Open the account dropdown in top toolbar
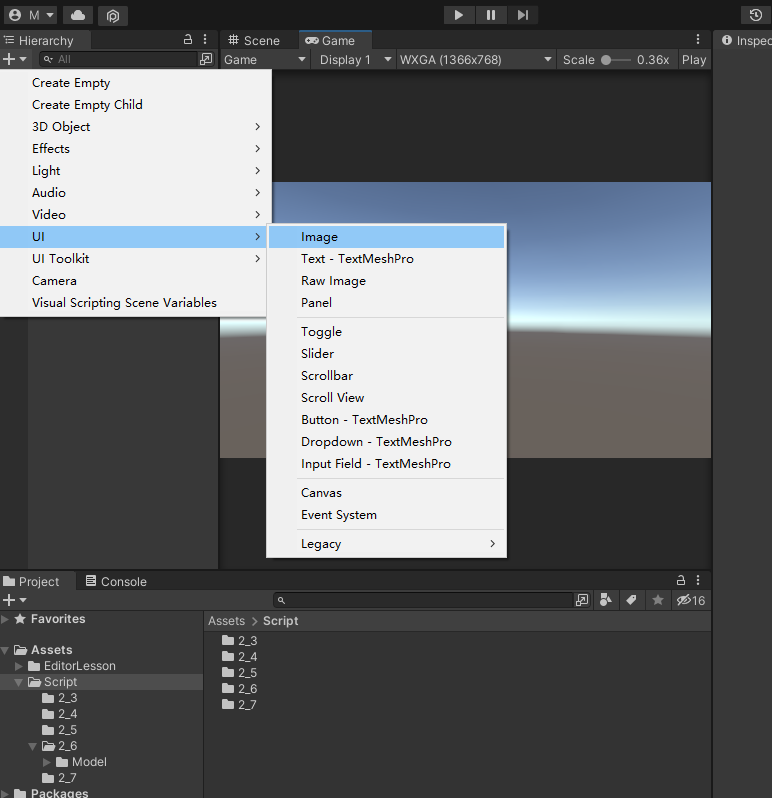The width and height of the screenshot is (772, 798). pyautogui.click(x=30, y=15)
